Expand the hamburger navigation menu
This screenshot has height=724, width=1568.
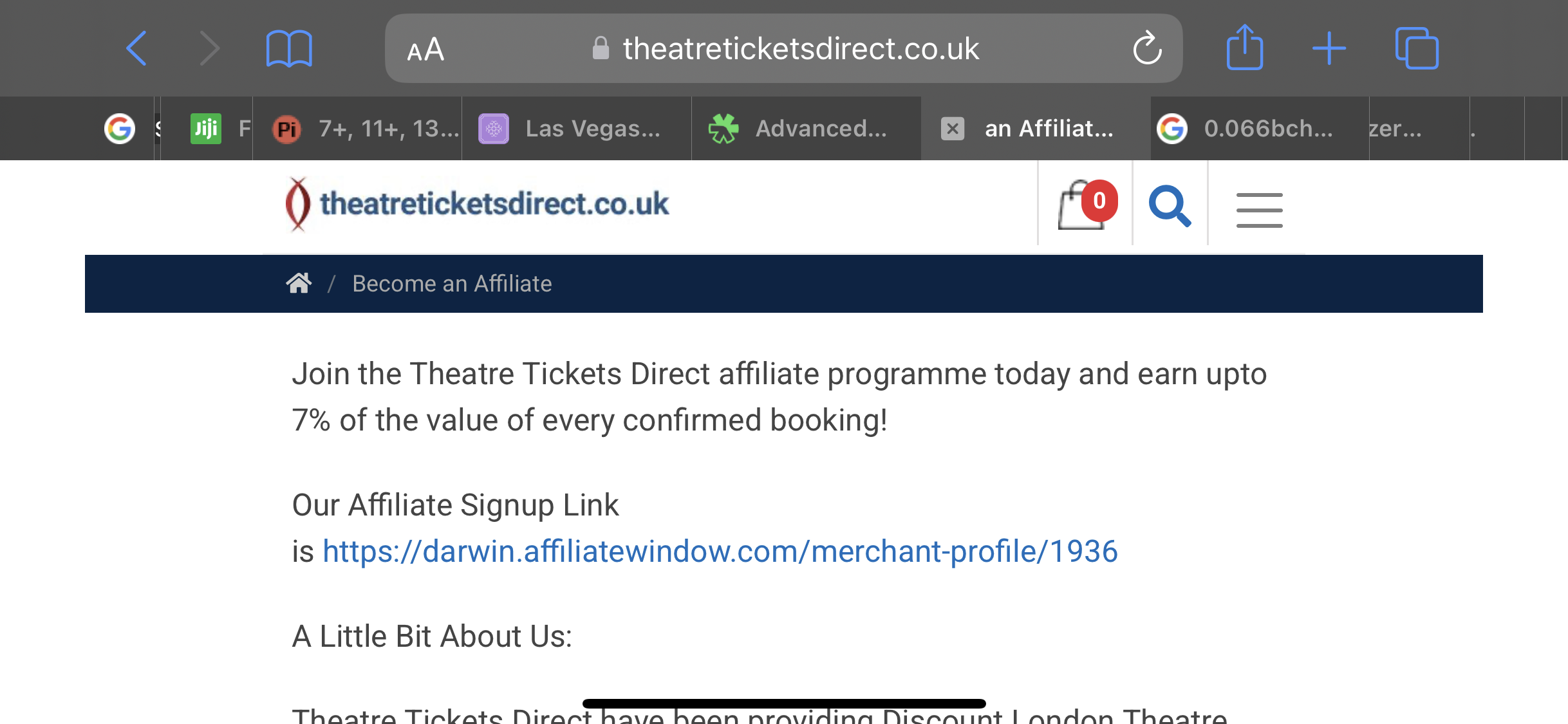[x=1259, y=210]
